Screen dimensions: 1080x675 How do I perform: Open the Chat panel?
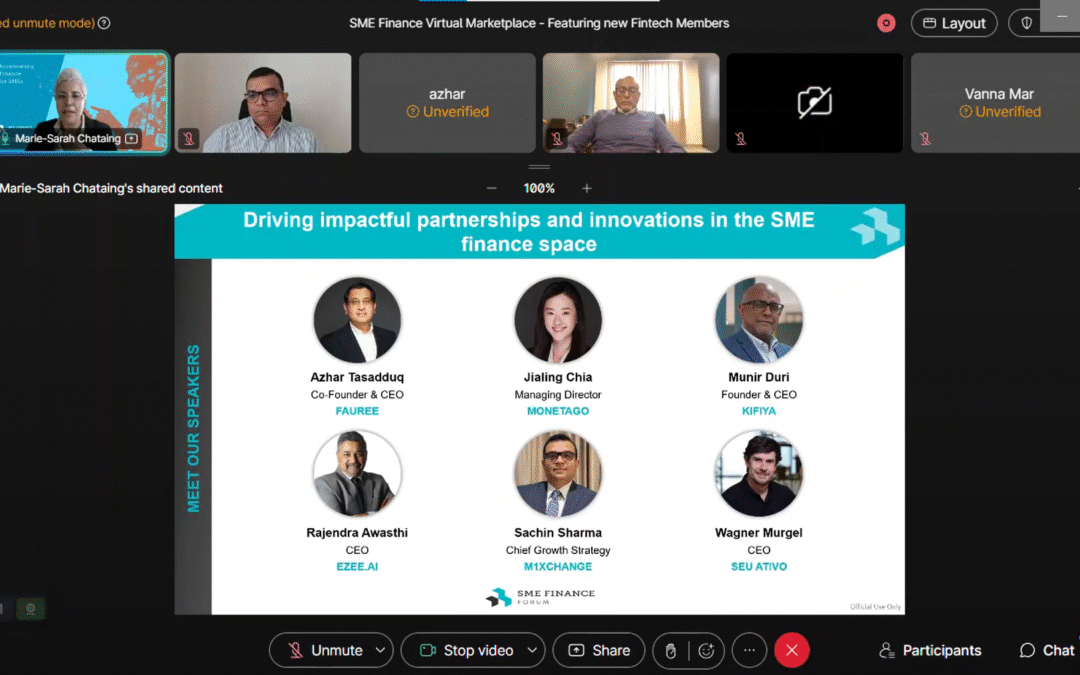tap(1047, 650)
